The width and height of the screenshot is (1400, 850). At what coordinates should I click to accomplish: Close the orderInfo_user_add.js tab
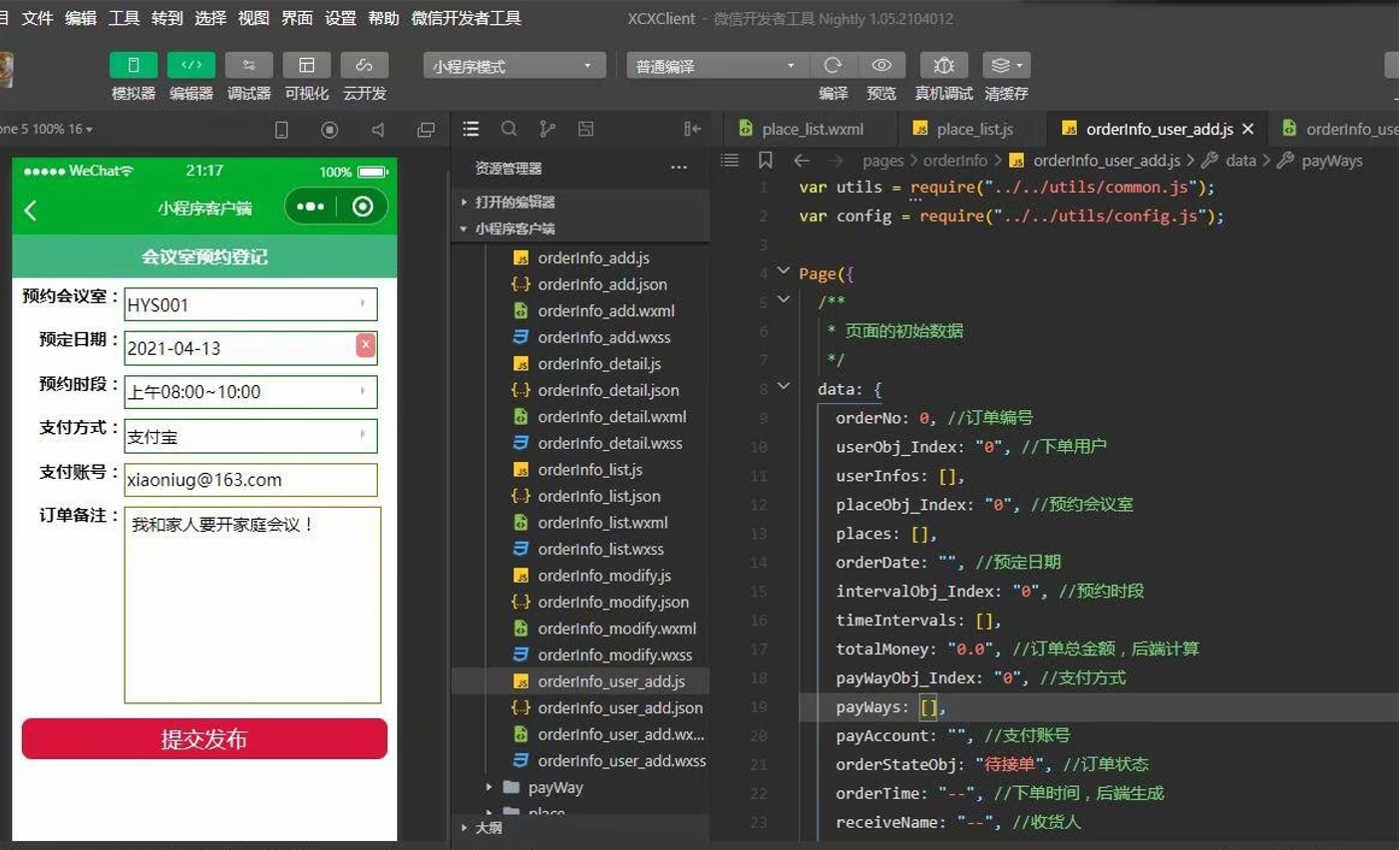point(1247,129)
